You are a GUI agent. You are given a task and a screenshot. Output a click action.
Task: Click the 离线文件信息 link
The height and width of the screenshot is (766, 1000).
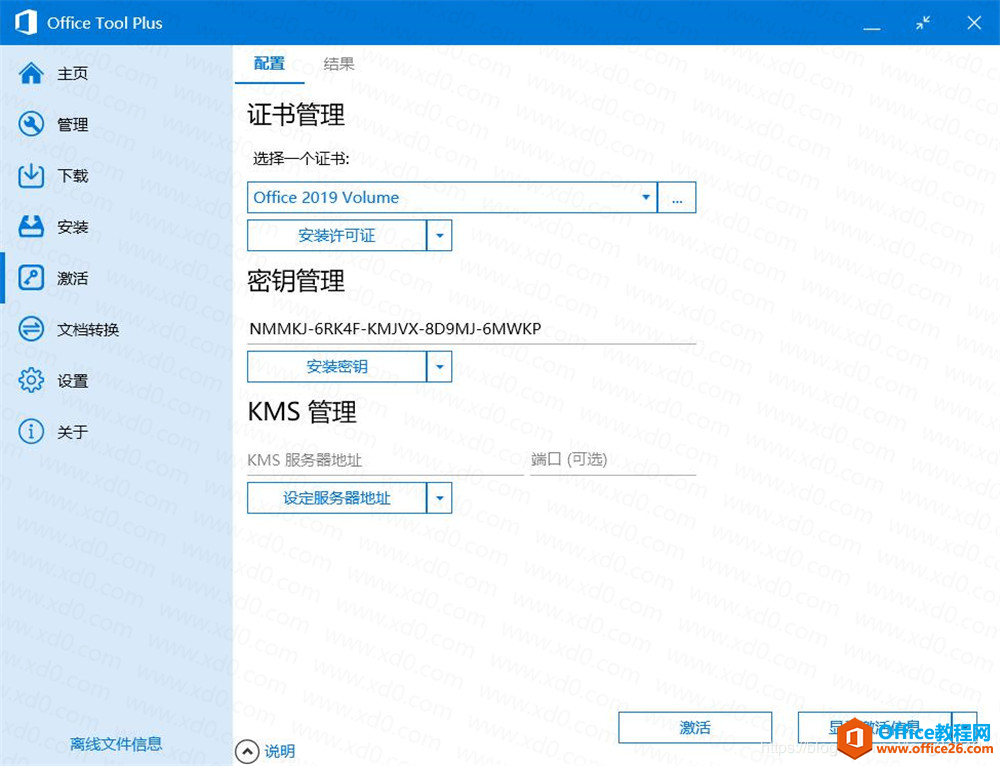(x=116, y=744)
